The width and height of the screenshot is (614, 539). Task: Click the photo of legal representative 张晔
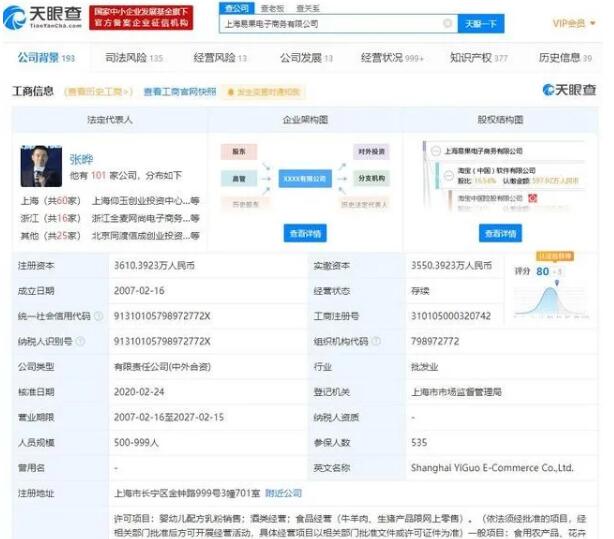[x=41, y=166]
